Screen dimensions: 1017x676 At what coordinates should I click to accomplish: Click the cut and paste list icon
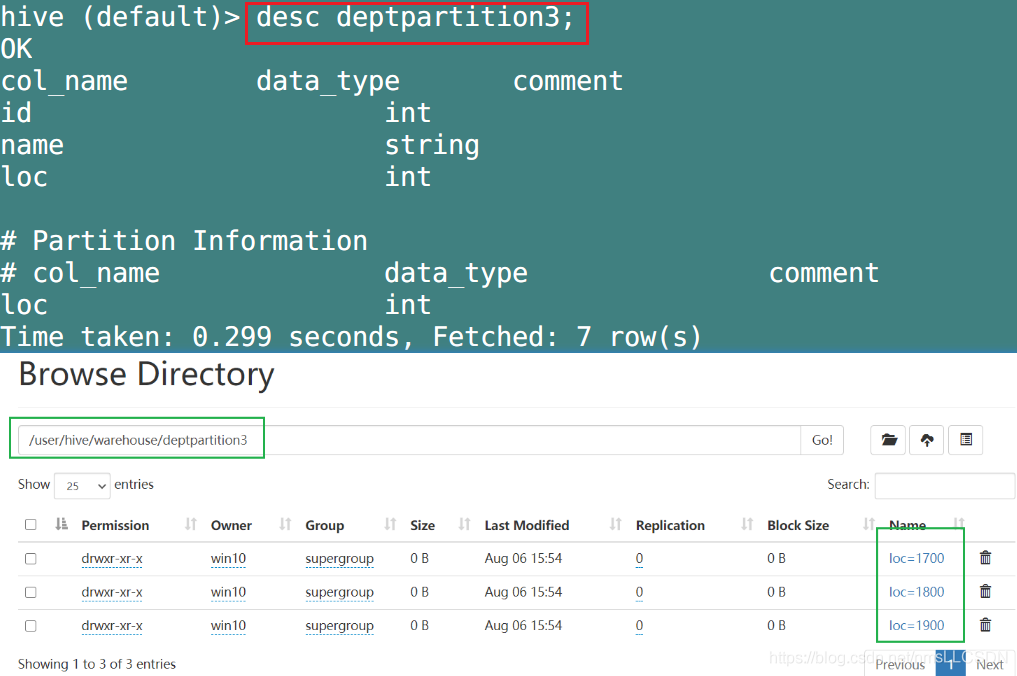[966, 440]
